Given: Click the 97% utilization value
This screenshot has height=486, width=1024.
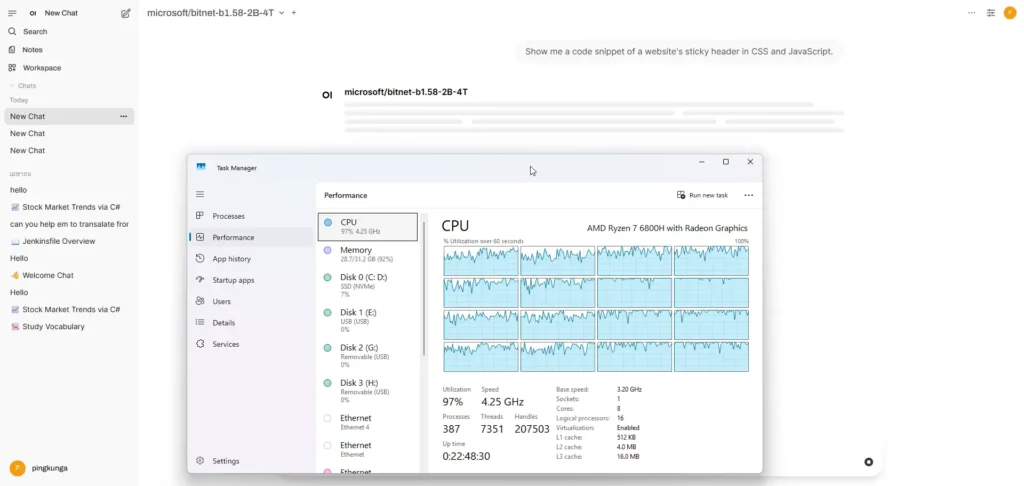Looking at the screenshot, I should pos(453,402).
